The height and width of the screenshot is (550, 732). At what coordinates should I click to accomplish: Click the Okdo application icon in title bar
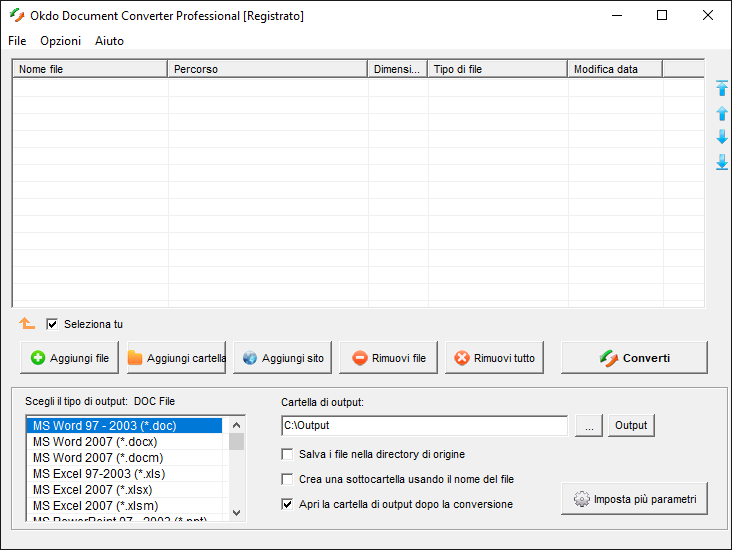[17, 15]
